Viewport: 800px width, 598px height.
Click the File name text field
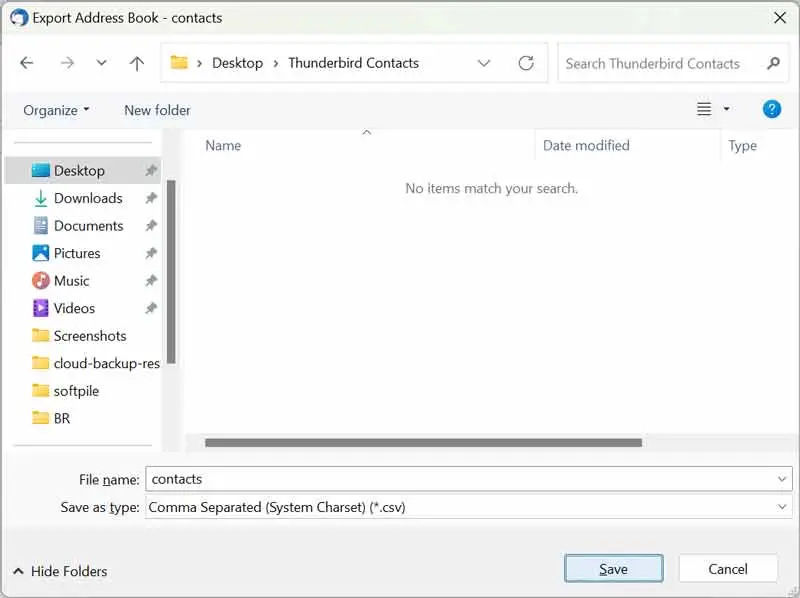tap(460, 479)
